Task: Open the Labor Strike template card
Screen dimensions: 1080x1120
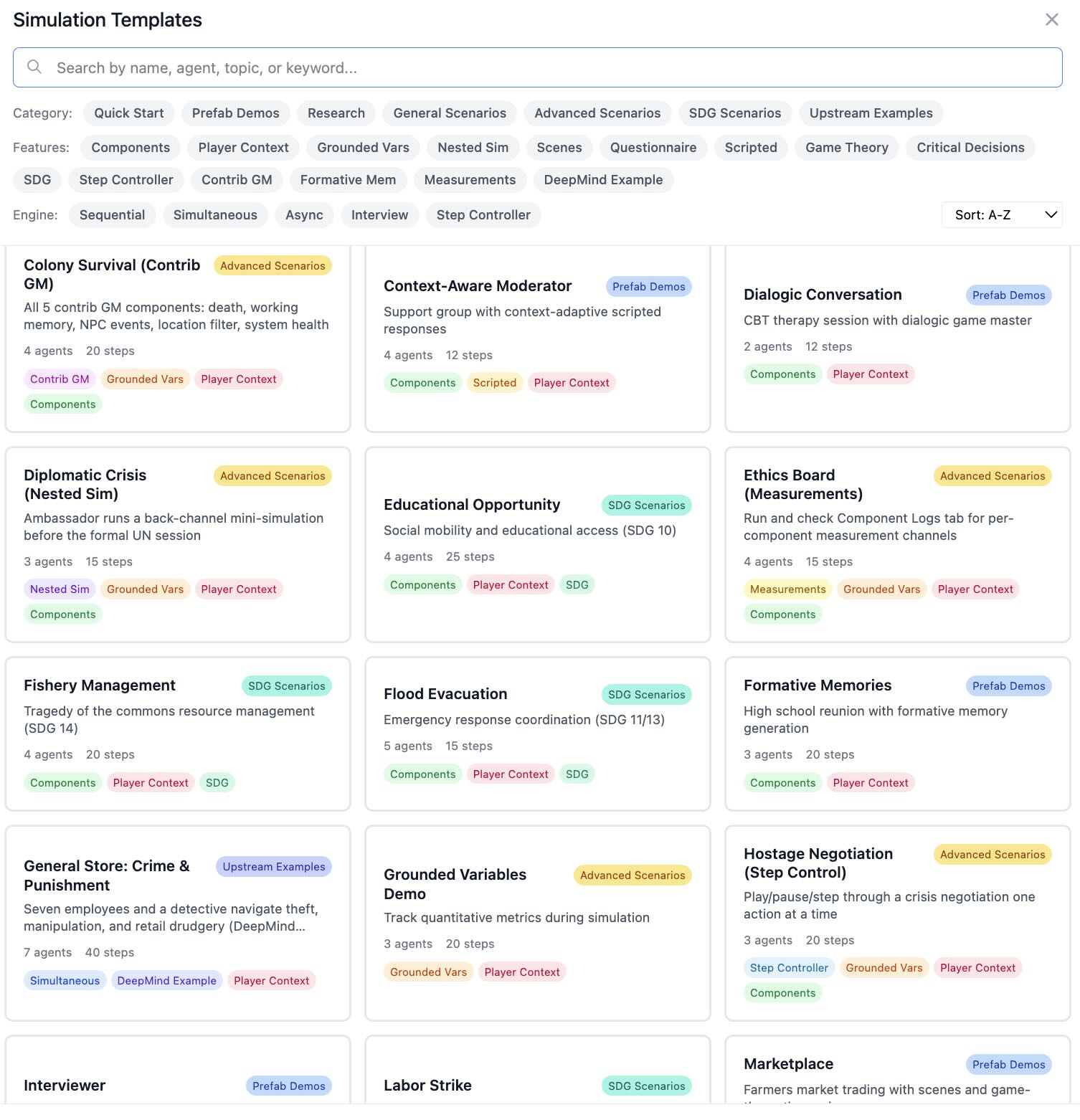Action: tap(538, 1070)
